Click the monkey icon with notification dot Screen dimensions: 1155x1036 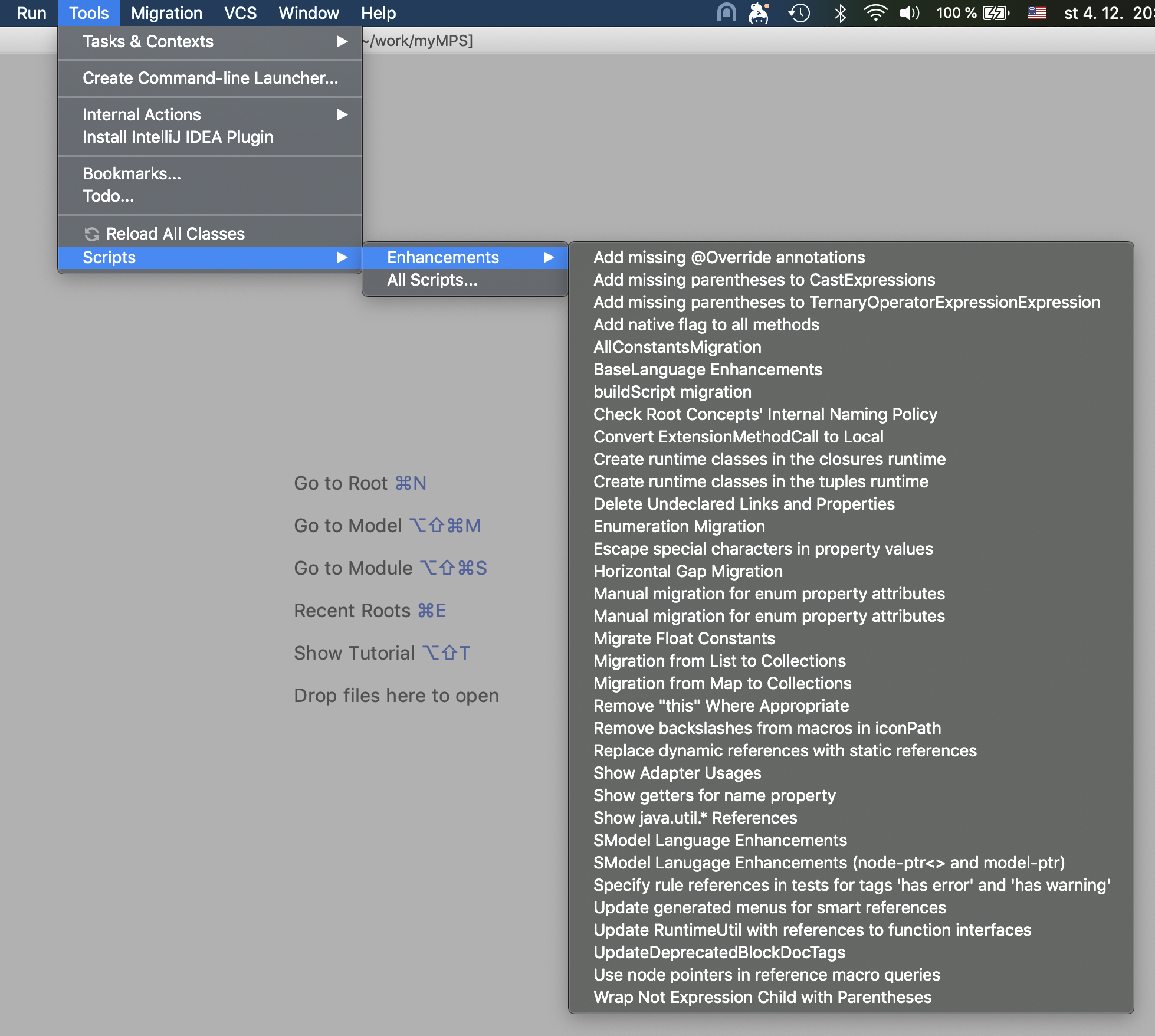coord(759,12)
